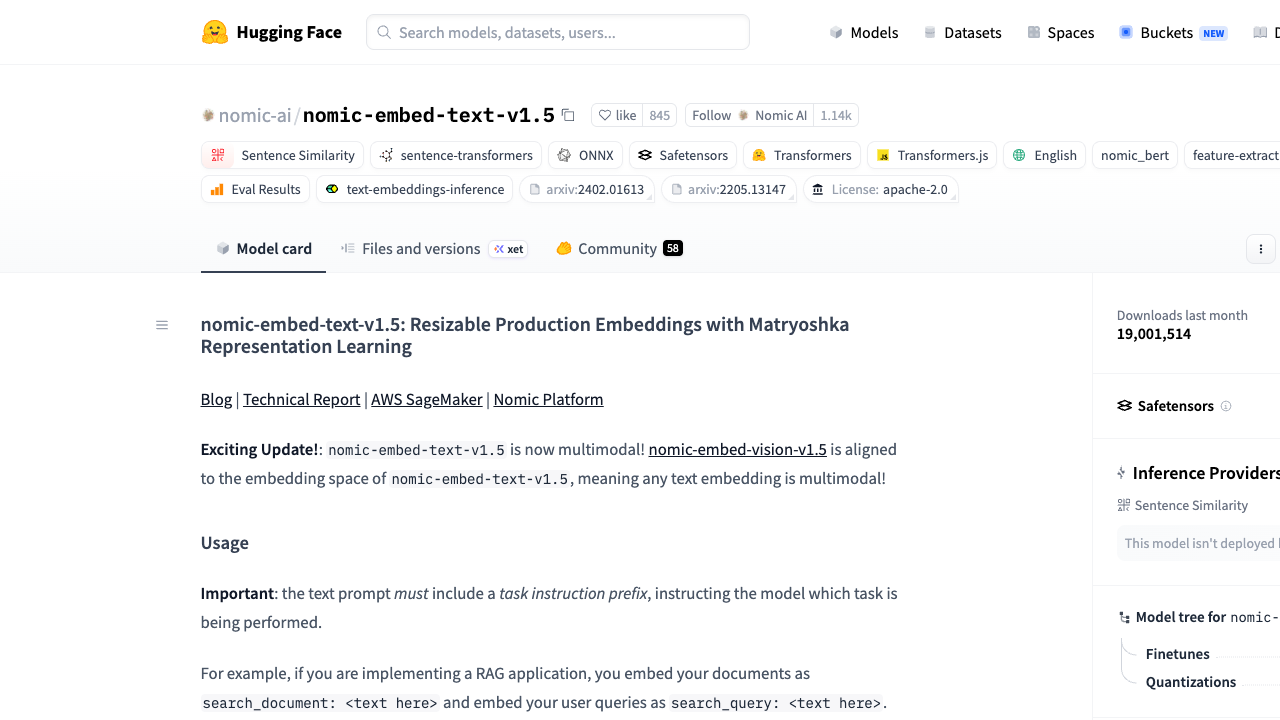Open Spaces in the top navigation
1280x720 pixels.
pos(1060,32)
